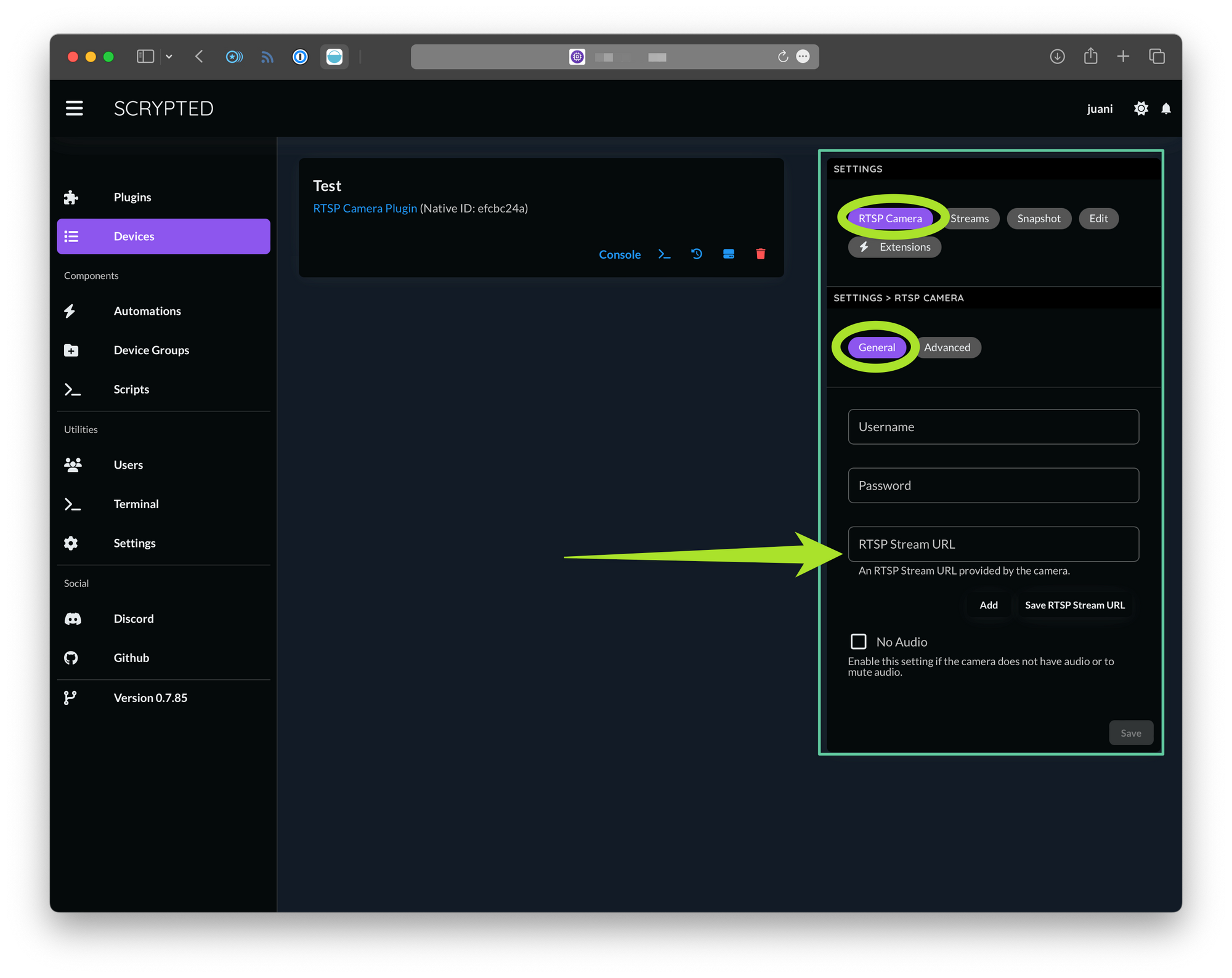Click the Save button
This screenshot has height=978, width=1232.
point(1130,733)
